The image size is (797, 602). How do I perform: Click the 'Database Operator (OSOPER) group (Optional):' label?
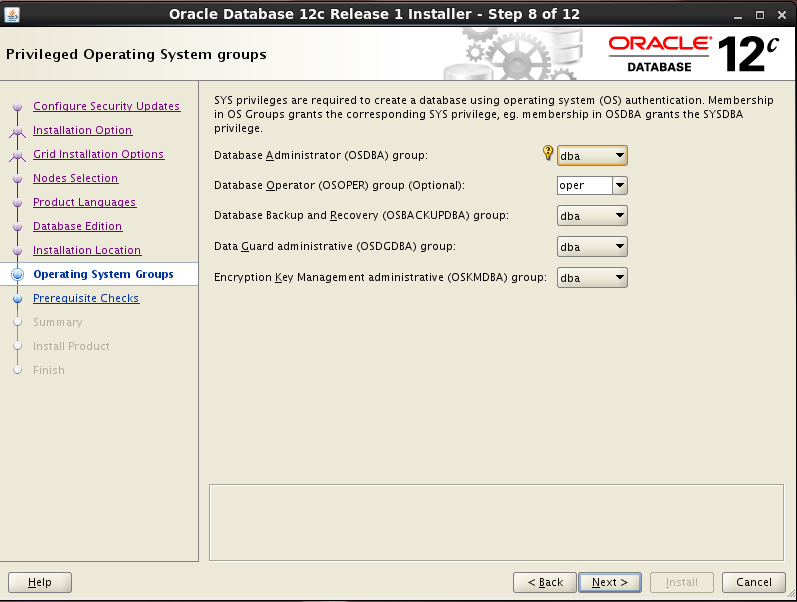pyautogui.click(x=340, y=185)
